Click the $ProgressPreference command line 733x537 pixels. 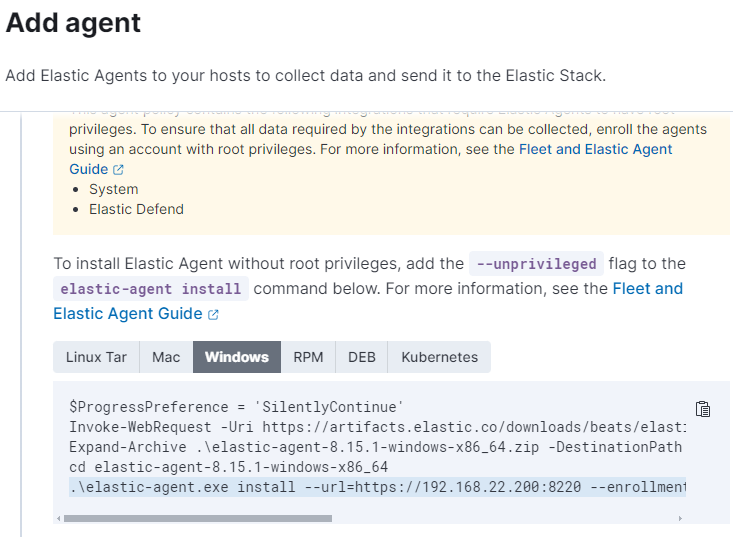(x=236, y=407)
